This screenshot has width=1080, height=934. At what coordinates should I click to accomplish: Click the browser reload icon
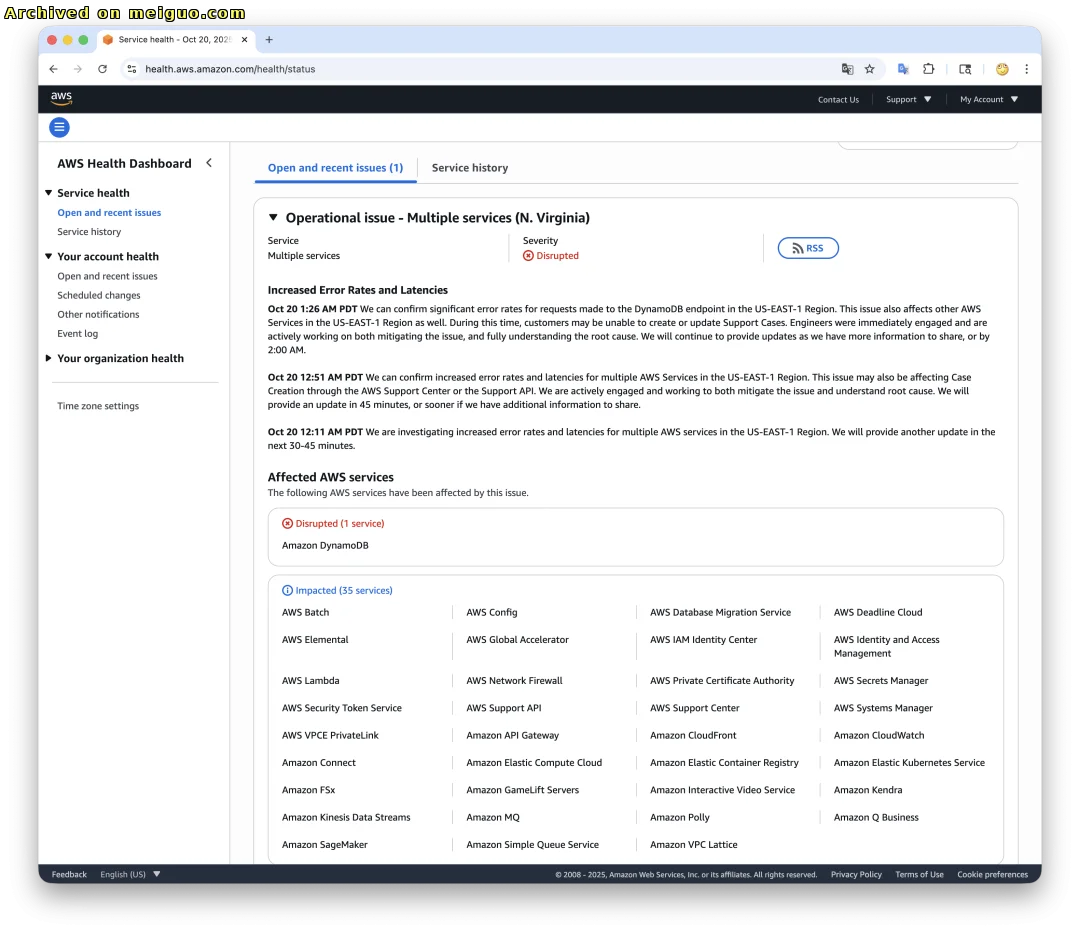pos(102,69)
